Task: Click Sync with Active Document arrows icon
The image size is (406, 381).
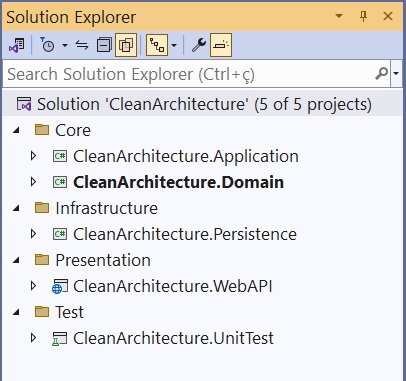Action: [x=82, y=45]
